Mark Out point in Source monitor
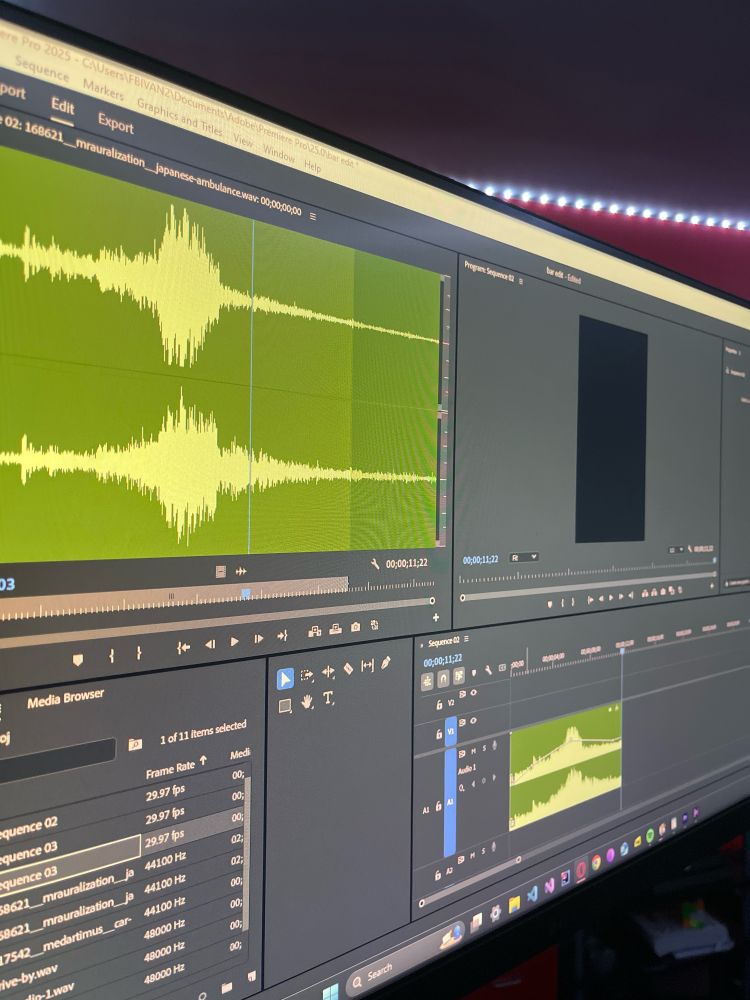 [x=138, y=652]
